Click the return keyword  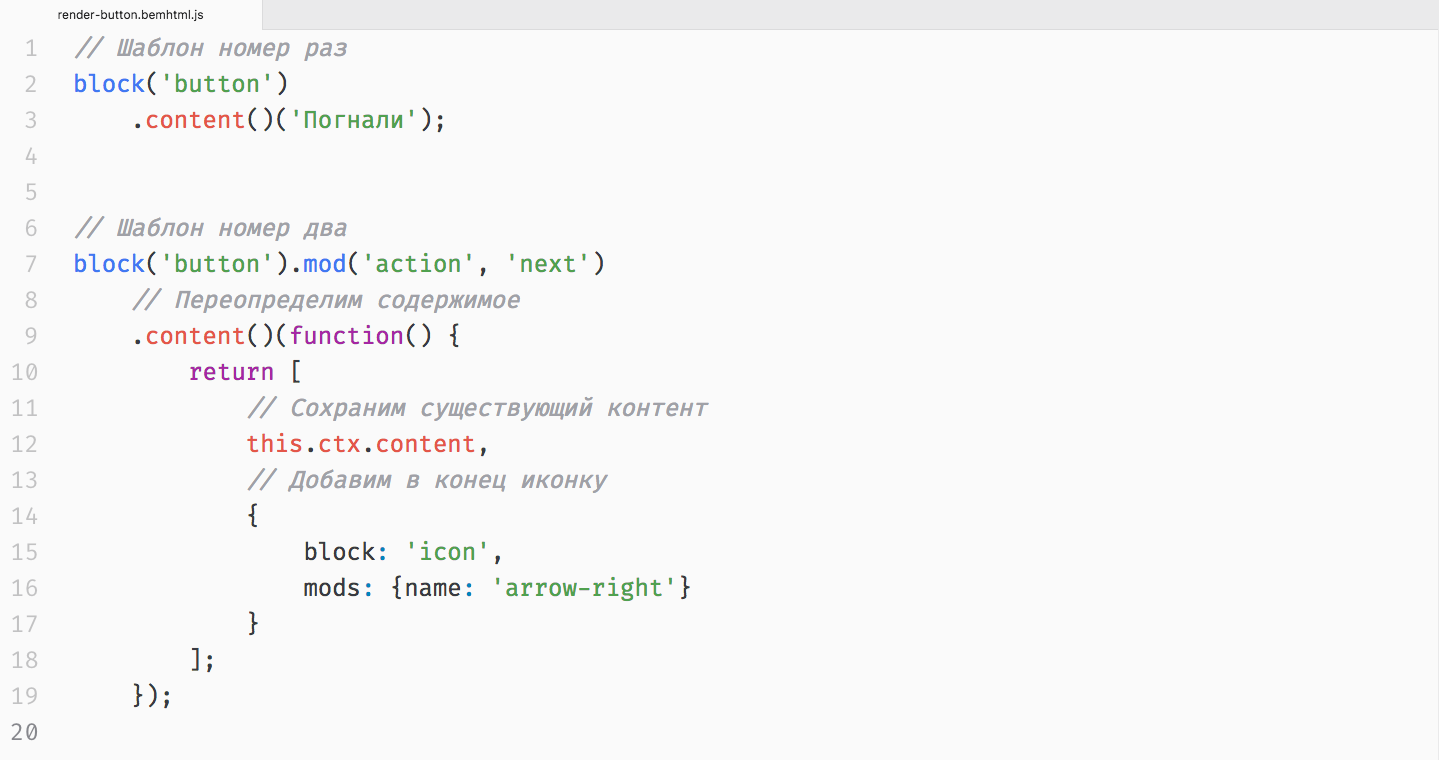coord(231,372)
